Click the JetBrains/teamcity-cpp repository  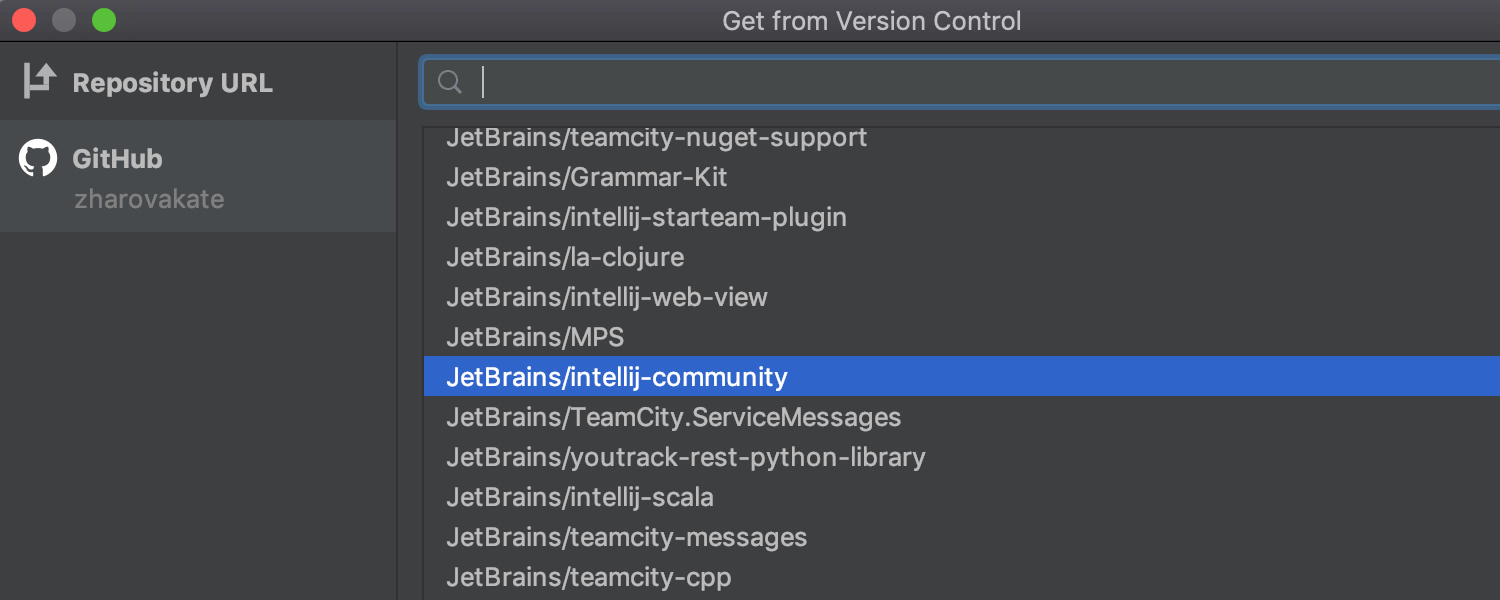589,577
